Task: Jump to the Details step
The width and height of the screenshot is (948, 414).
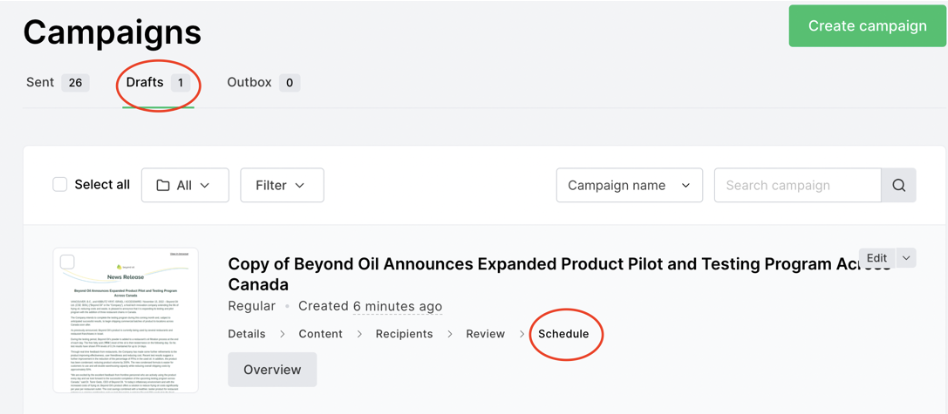Action: point(246,334)
